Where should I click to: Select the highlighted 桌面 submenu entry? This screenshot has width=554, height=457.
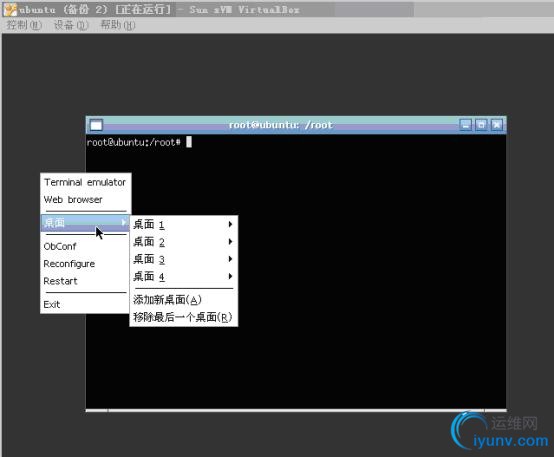point(85,223)
